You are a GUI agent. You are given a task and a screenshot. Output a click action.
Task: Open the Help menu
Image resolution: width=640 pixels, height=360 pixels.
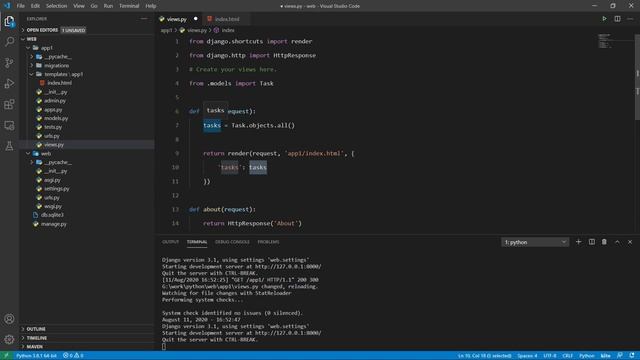coord(151,6)
